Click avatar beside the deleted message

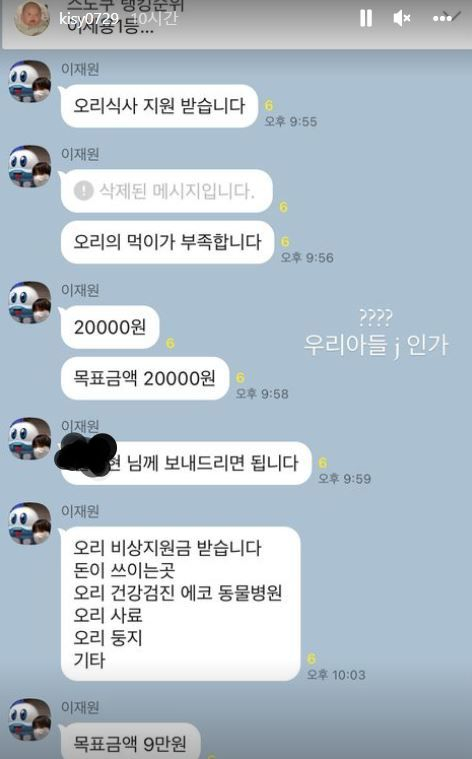tap(30, 166)
